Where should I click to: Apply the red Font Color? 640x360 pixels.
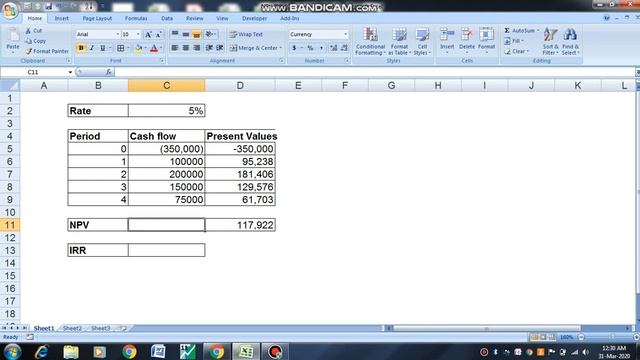pyautogui.click(x=154, y=48)
